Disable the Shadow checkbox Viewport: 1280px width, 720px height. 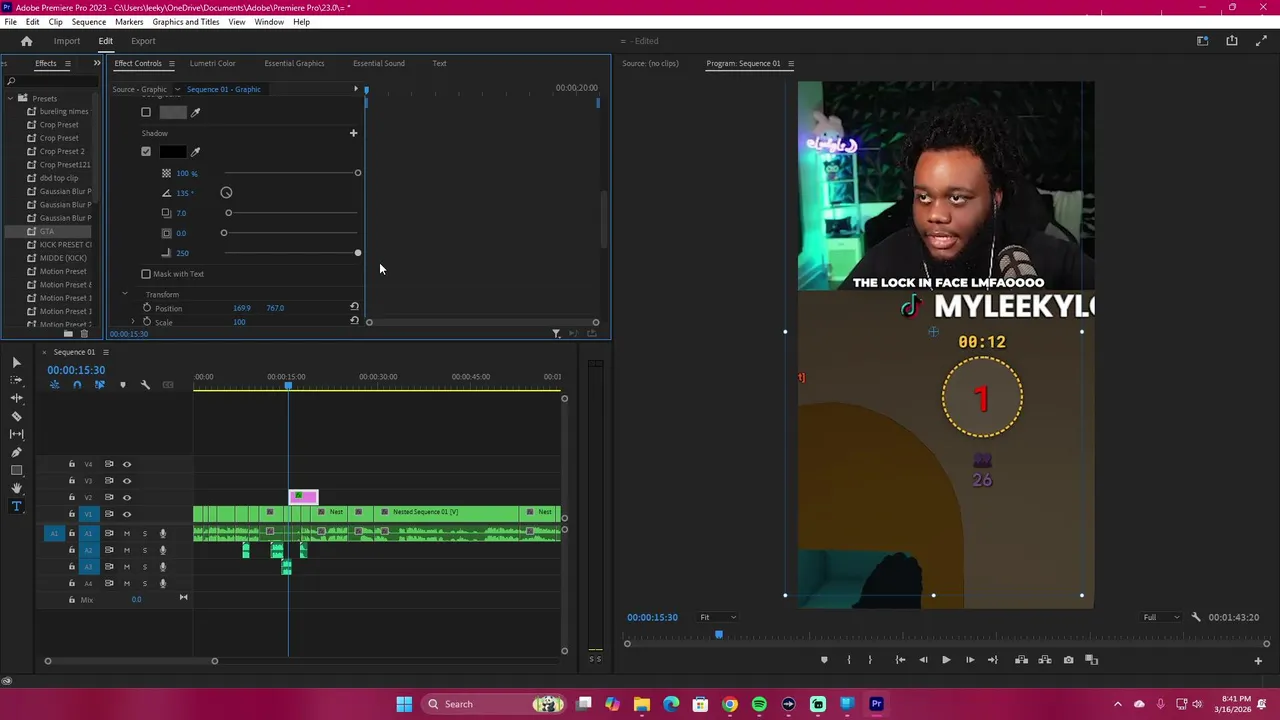[x=146, y=151]
